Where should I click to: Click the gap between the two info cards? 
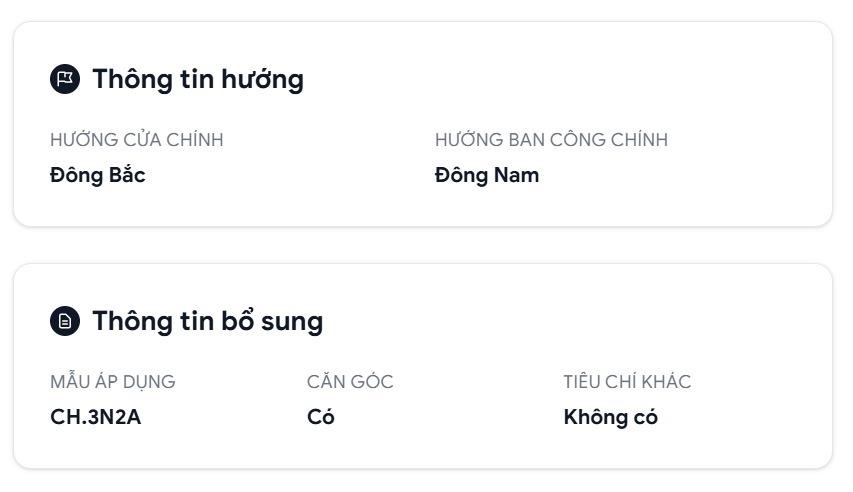click(x=422, y=245)
